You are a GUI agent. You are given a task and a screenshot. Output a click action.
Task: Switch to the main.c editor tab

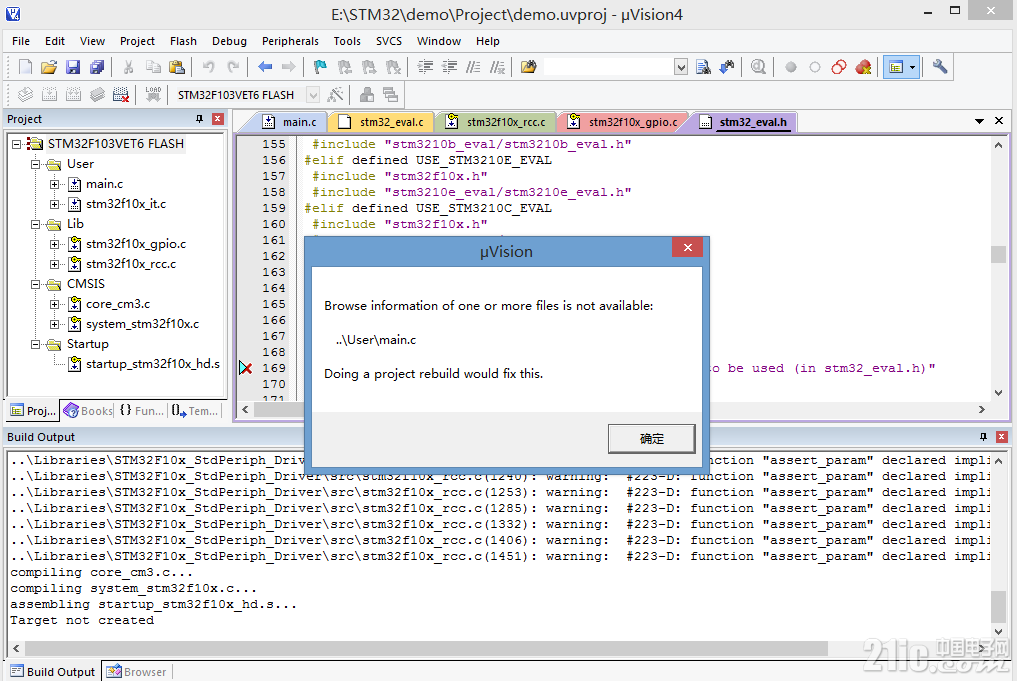pos(291,122)
